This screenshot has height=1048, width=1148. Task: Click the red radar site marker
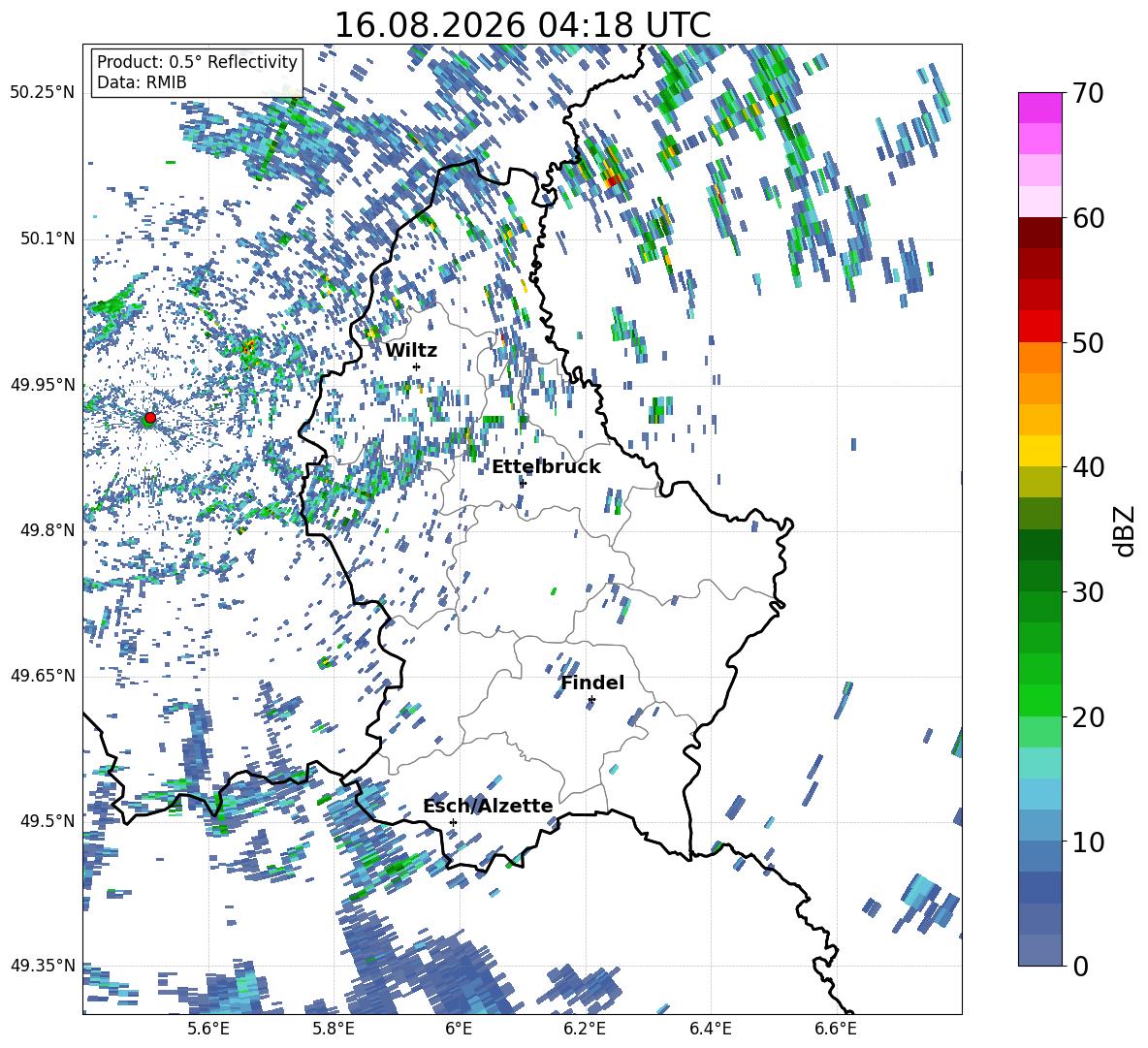(150, 417)
